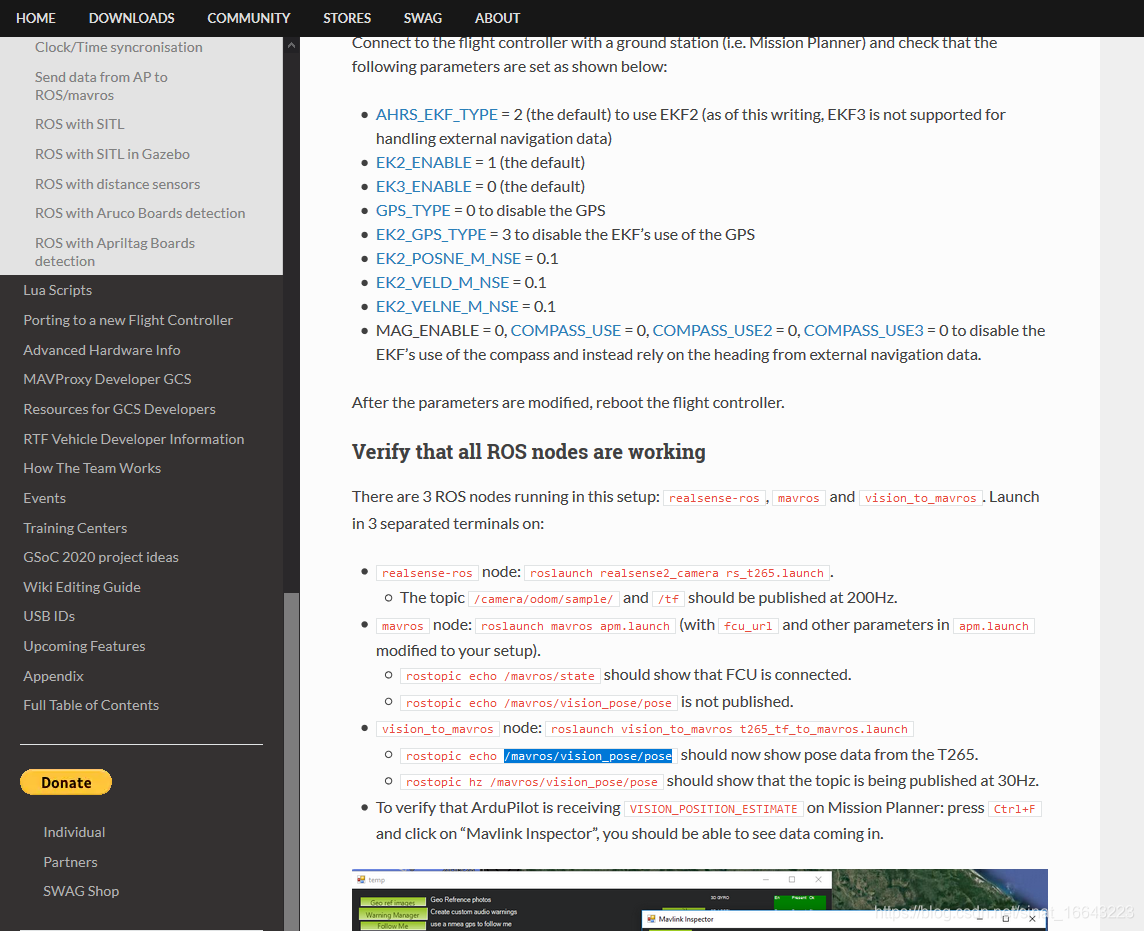Viewport: 1144px width, 931px height.
Task: Click 'rostopic hz /mavros/vision_pose/pose' code
Action: coord(532,782)
